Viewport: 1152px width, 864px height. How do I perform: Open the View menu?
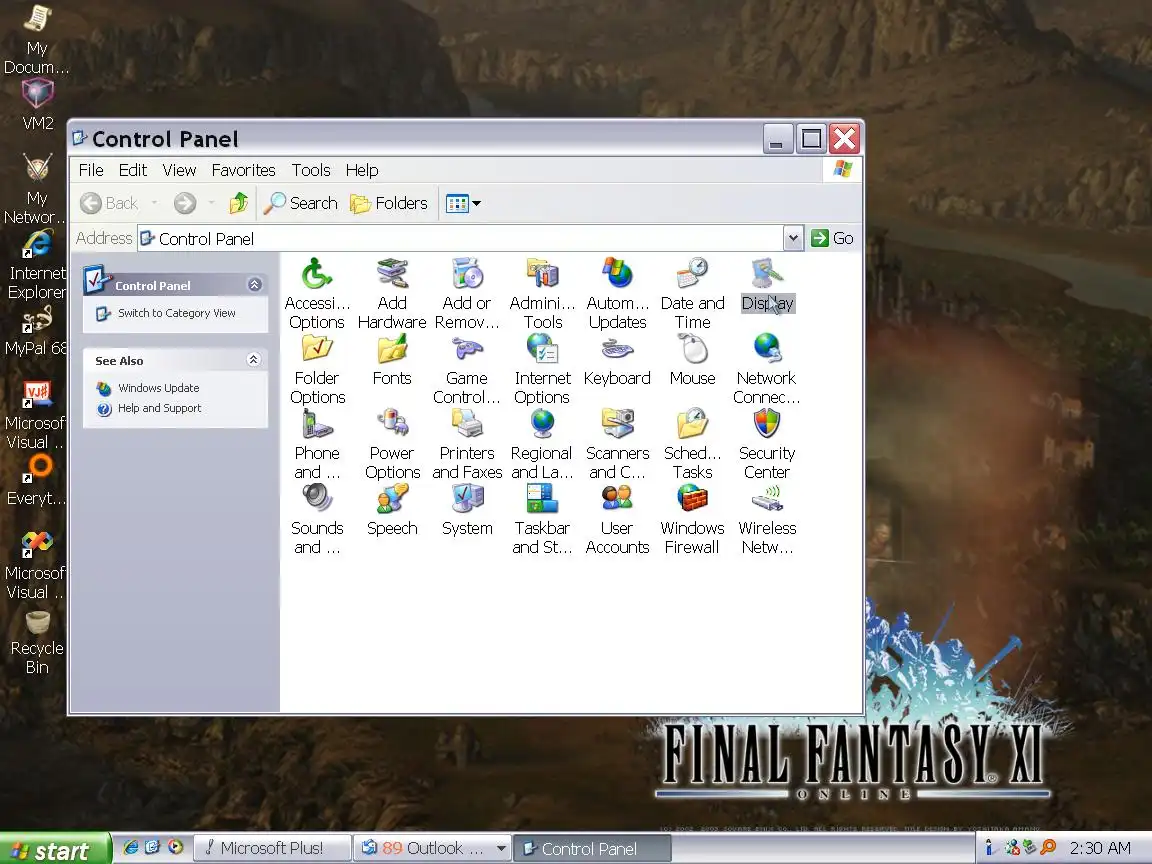[179, 170]
